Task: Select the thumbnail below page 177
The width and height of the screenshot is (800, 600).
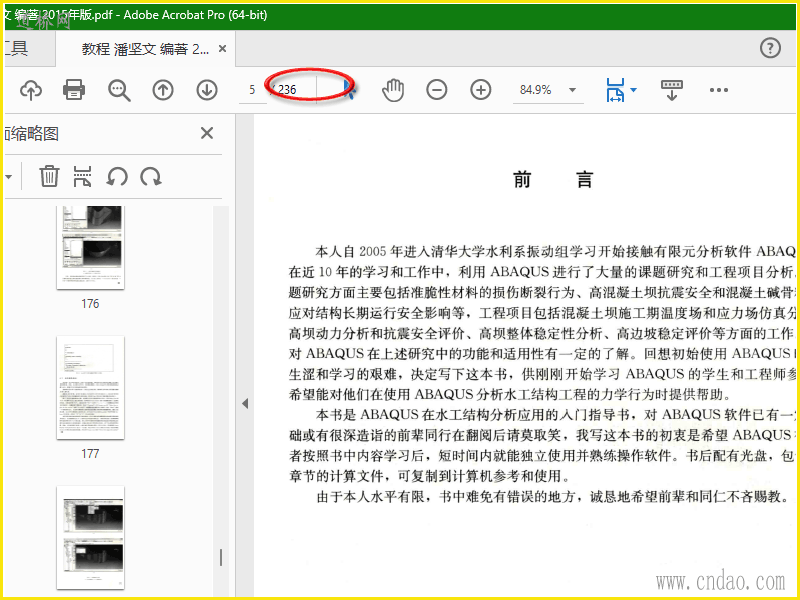Action: (90, 538)
